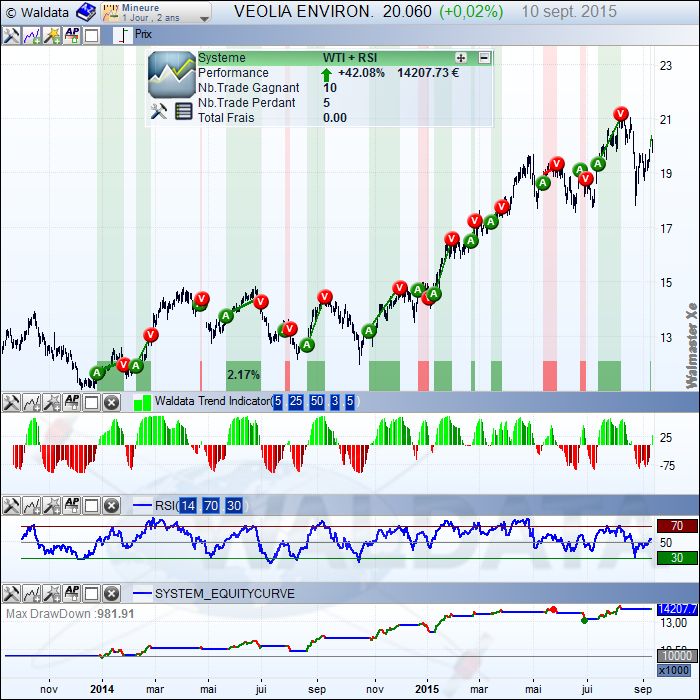Click the Total Frais row
The height and width of the screenshot is (700, 700).
(x=345, y=118)
